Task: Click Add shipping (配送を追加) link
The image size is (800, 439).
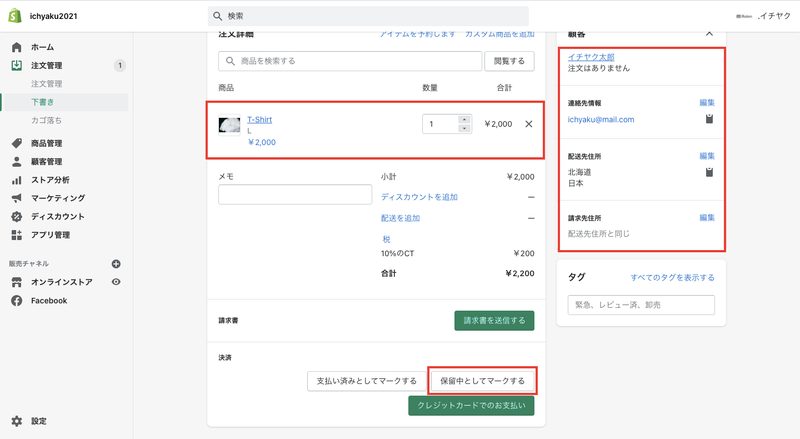Action: 400,218
